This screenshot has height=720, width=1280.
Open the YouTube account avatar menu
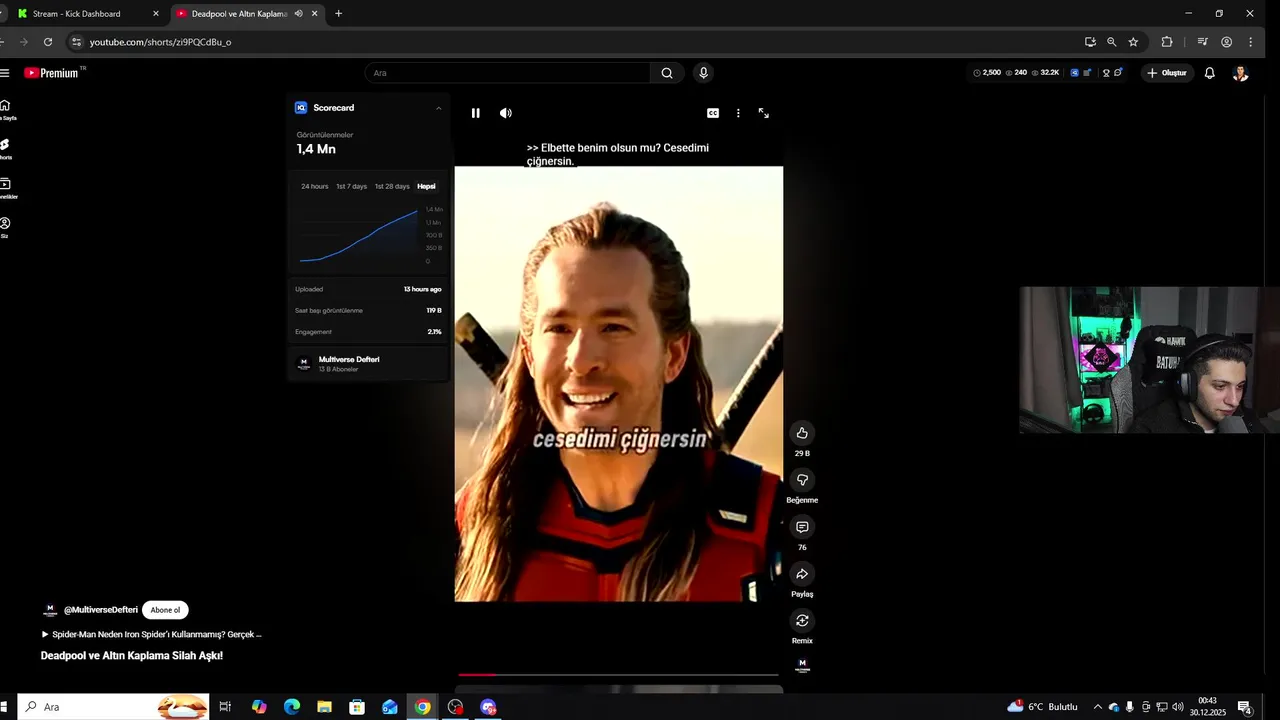1241,73
